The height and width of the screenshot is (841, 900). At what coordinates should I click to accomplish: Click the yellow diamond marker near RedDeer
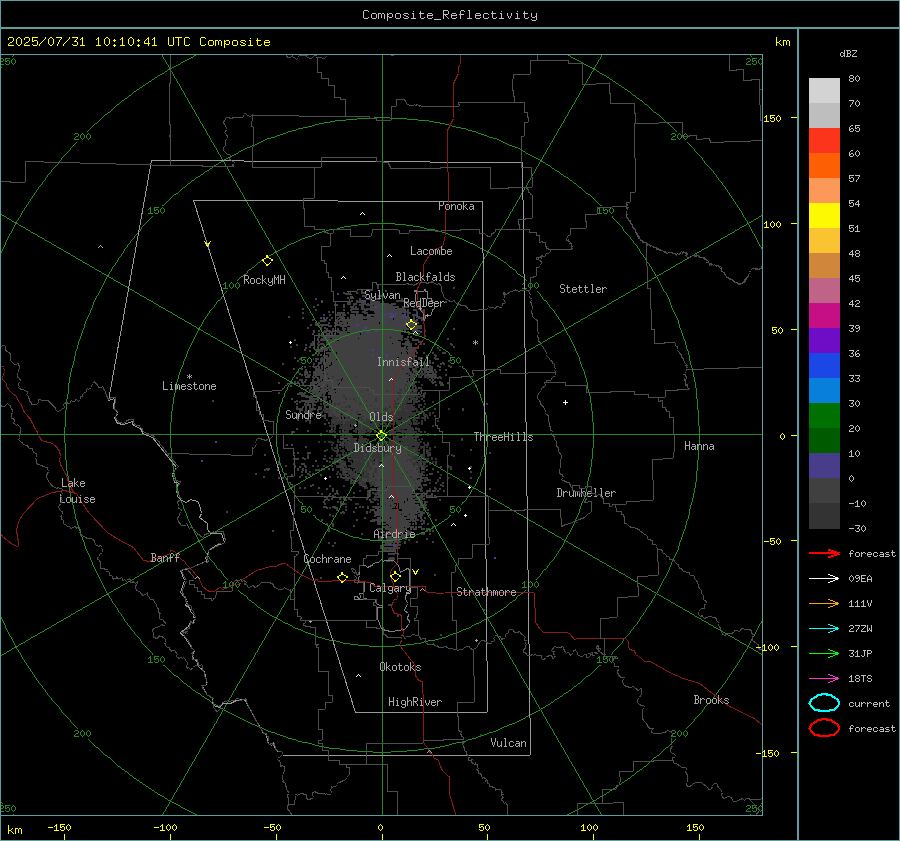[411, 325]
